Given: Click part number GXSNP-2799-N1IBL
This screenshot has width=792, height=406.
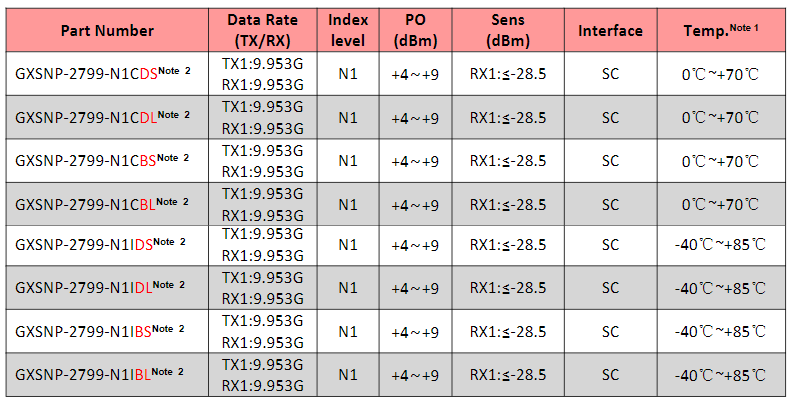Looking at the screenshot, I should pyautogui.click(x=100, y=374).
